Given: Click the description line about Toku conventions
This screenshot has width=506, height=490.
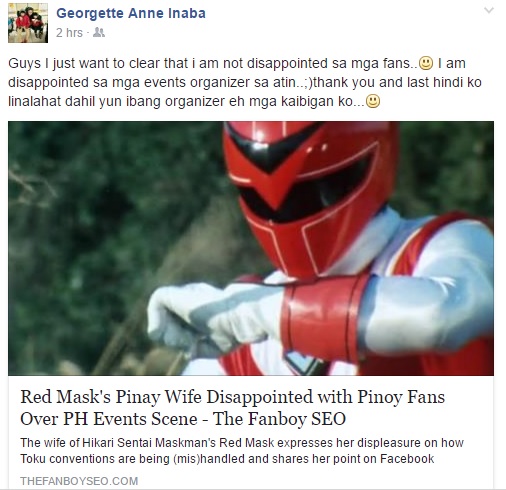Looking at the screenshot, I should pyautogui.click(x=227, y=459).
